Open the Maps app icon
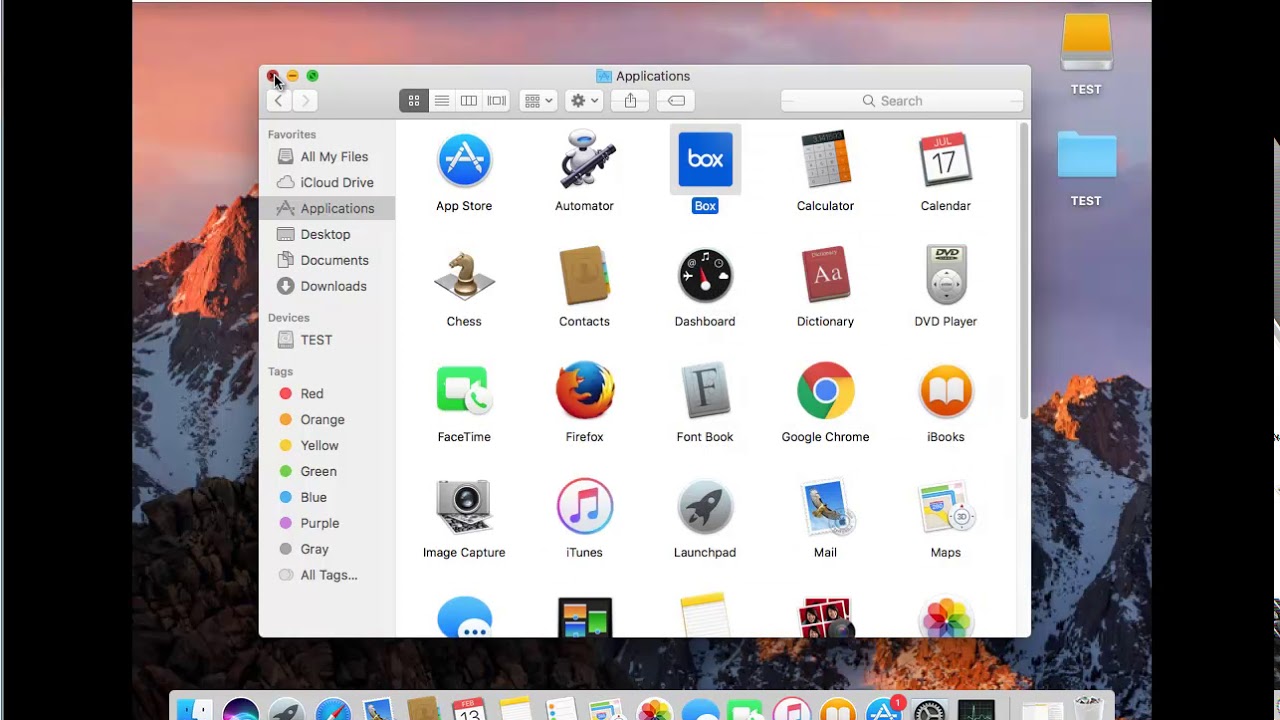 pos(945,506)
